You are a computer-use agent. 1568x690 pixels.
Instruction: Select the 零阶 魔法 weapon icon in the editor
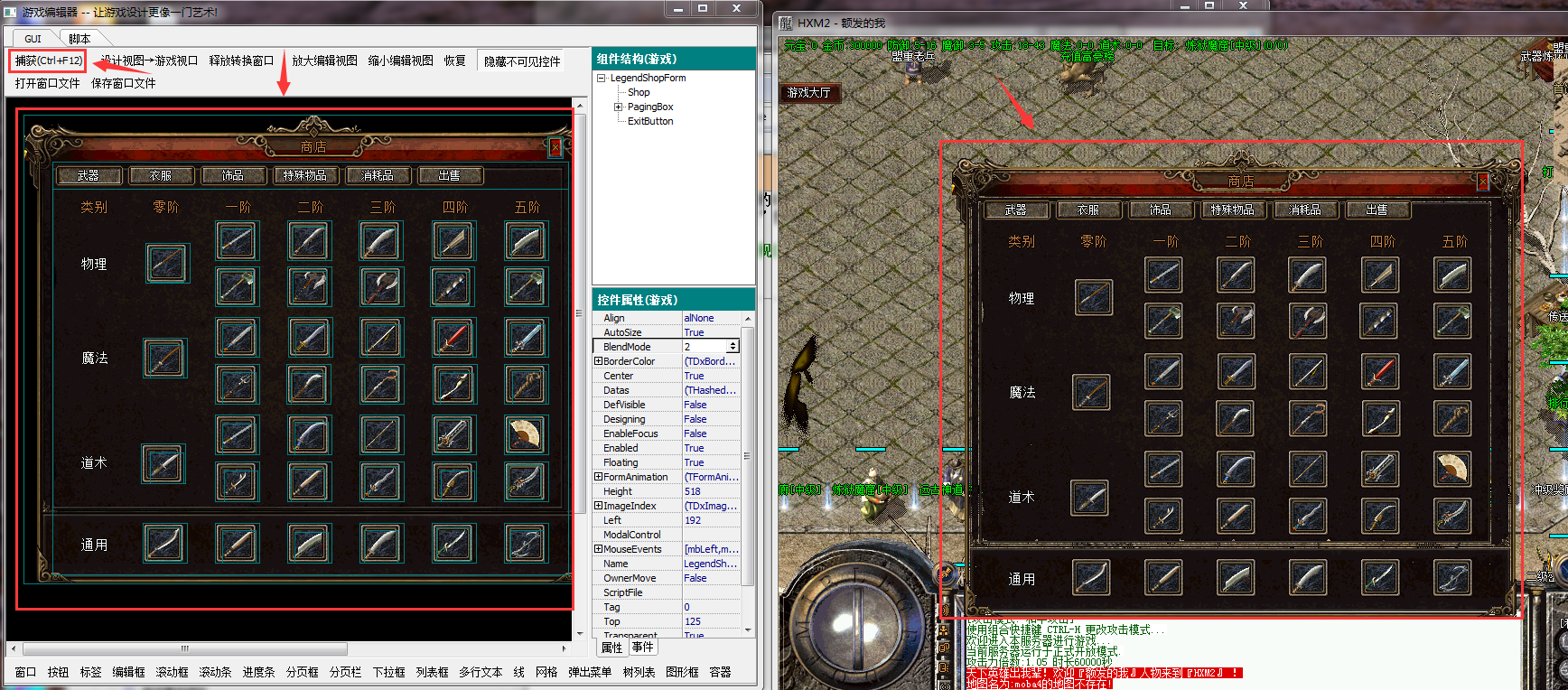coord(165,359)
